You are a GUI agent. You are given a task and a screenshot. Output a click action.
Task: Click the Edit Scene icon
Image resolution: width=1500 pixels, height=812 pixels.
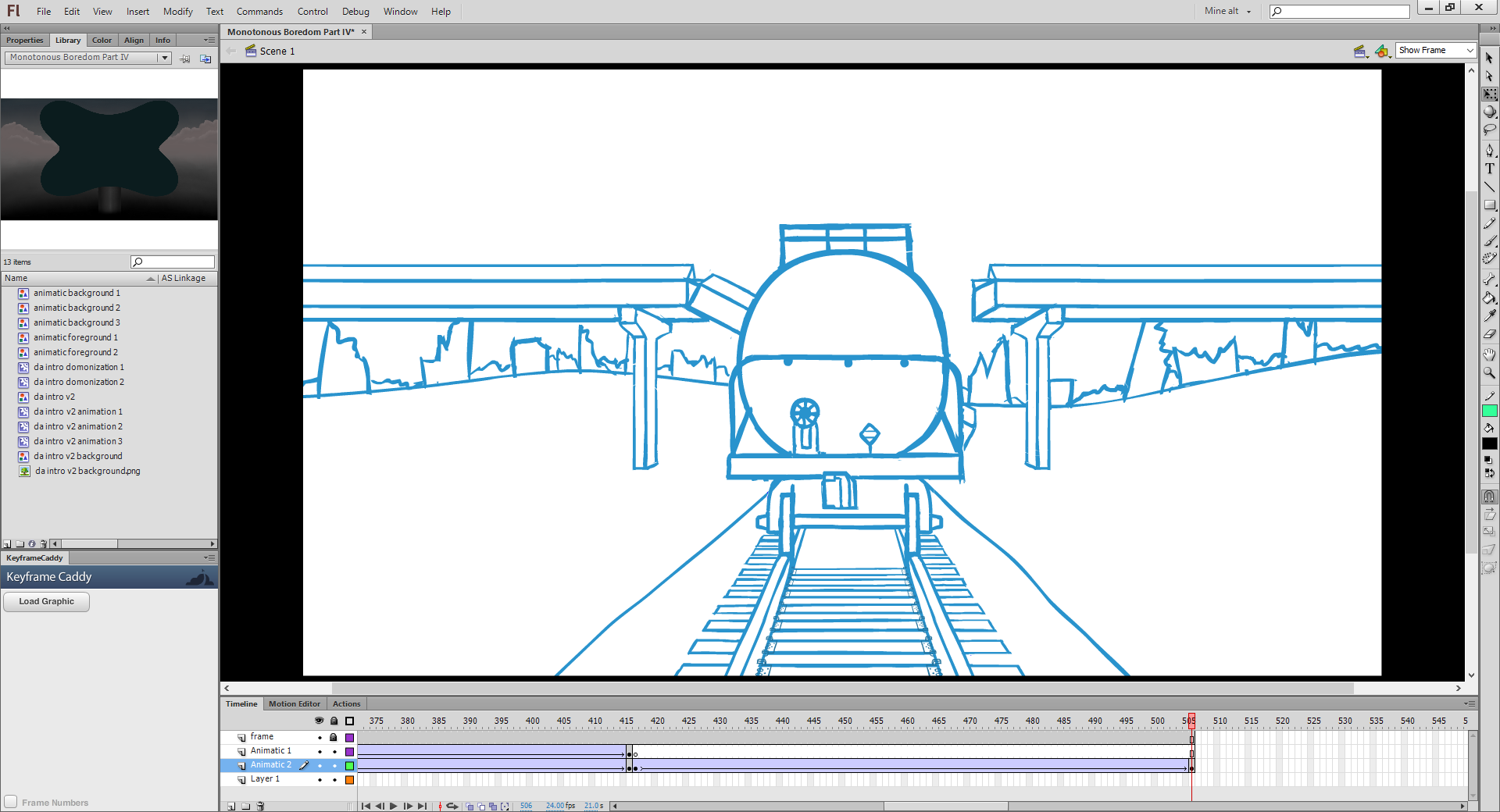[x=1361, y=51]
